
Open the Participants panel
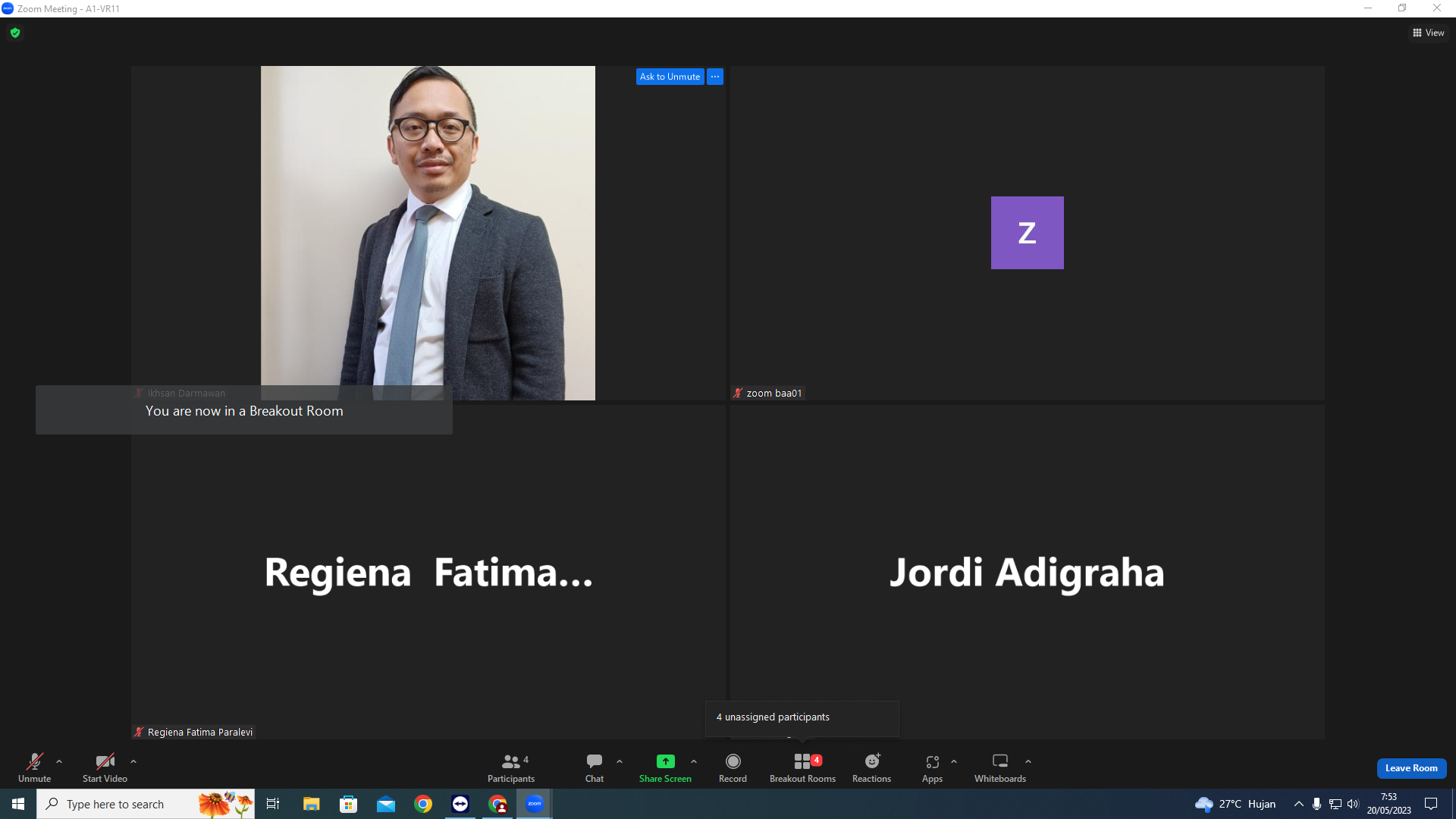510,767
